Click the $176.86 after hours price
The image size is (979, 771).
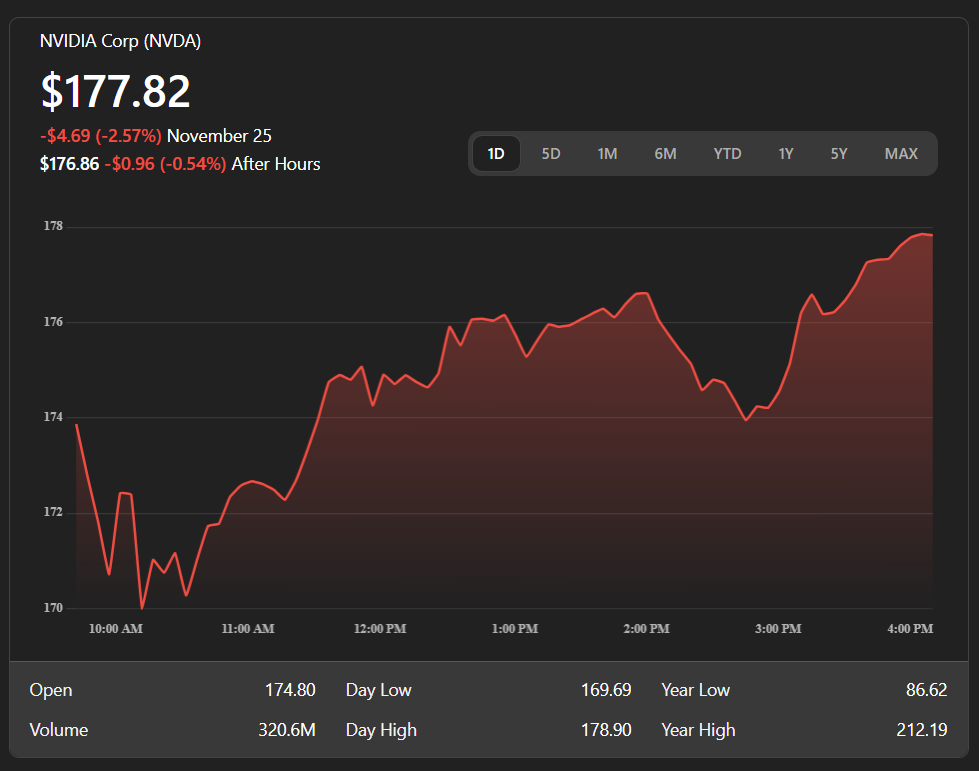pos(69,164)
